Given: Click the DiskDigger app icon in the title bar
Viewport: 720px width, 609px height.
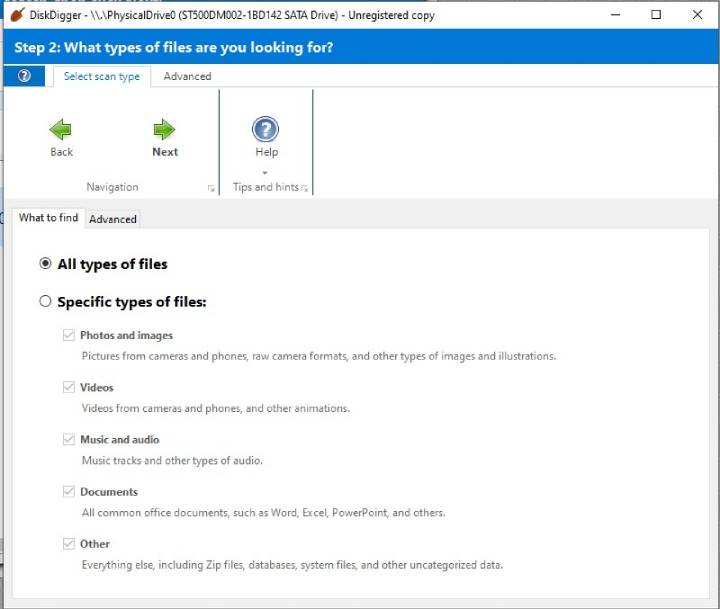Looking at the screenshot, I should [x=17, y=15].
